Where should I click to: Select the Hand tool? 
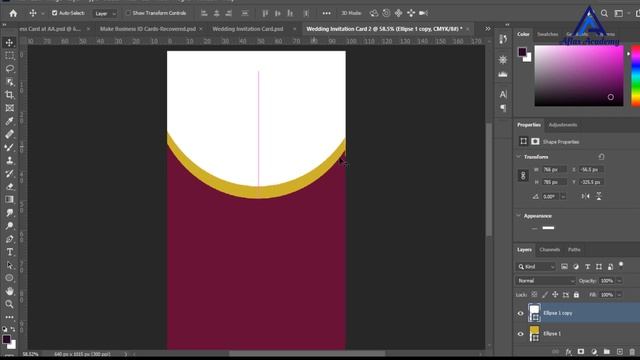(x=9, y=291)
